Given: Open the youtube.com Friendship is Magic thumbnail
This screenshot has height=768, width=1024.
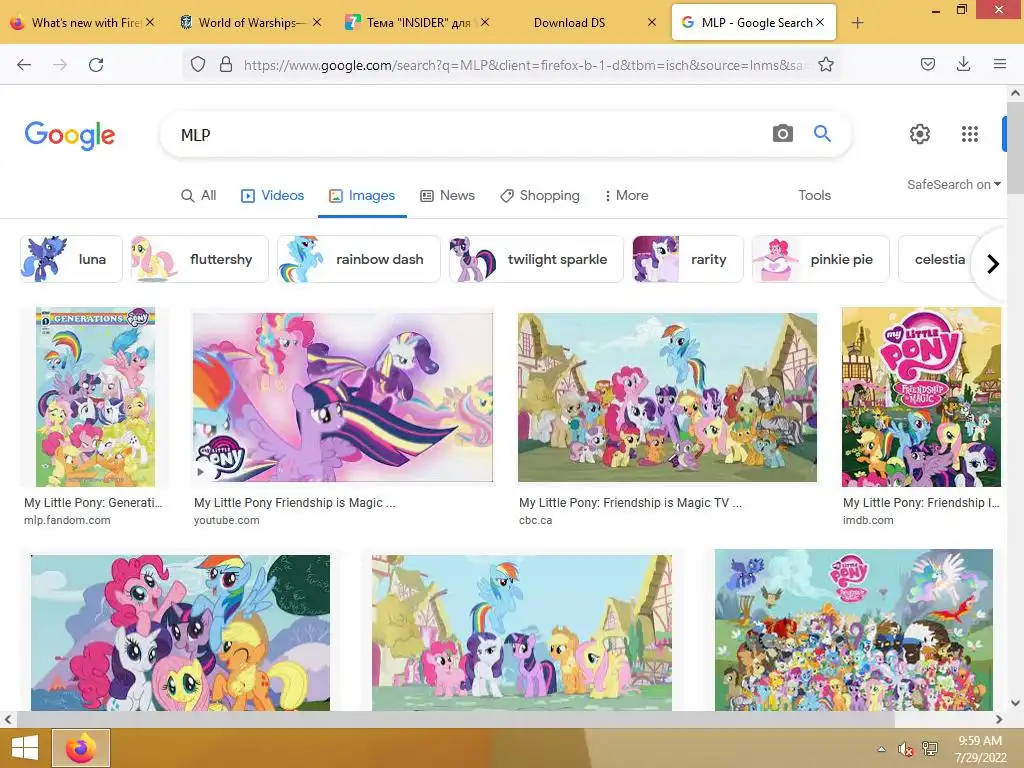Looking at the screenshot, I should click(343, 397).
